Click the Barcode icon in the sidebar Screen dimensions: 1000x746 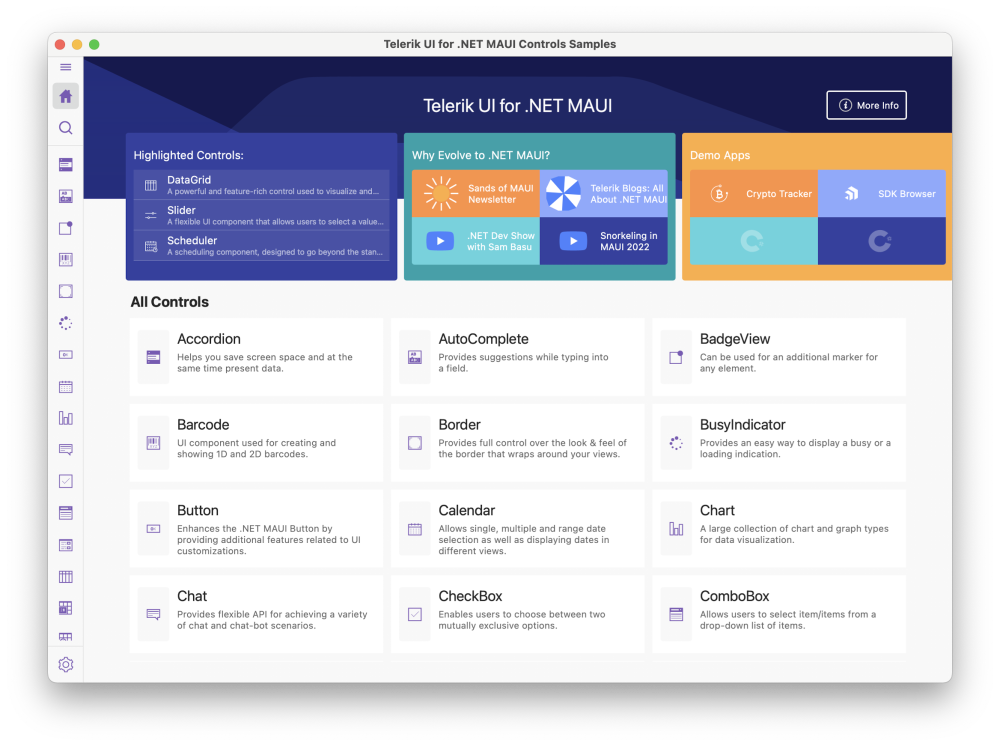(x=65, y=259)
